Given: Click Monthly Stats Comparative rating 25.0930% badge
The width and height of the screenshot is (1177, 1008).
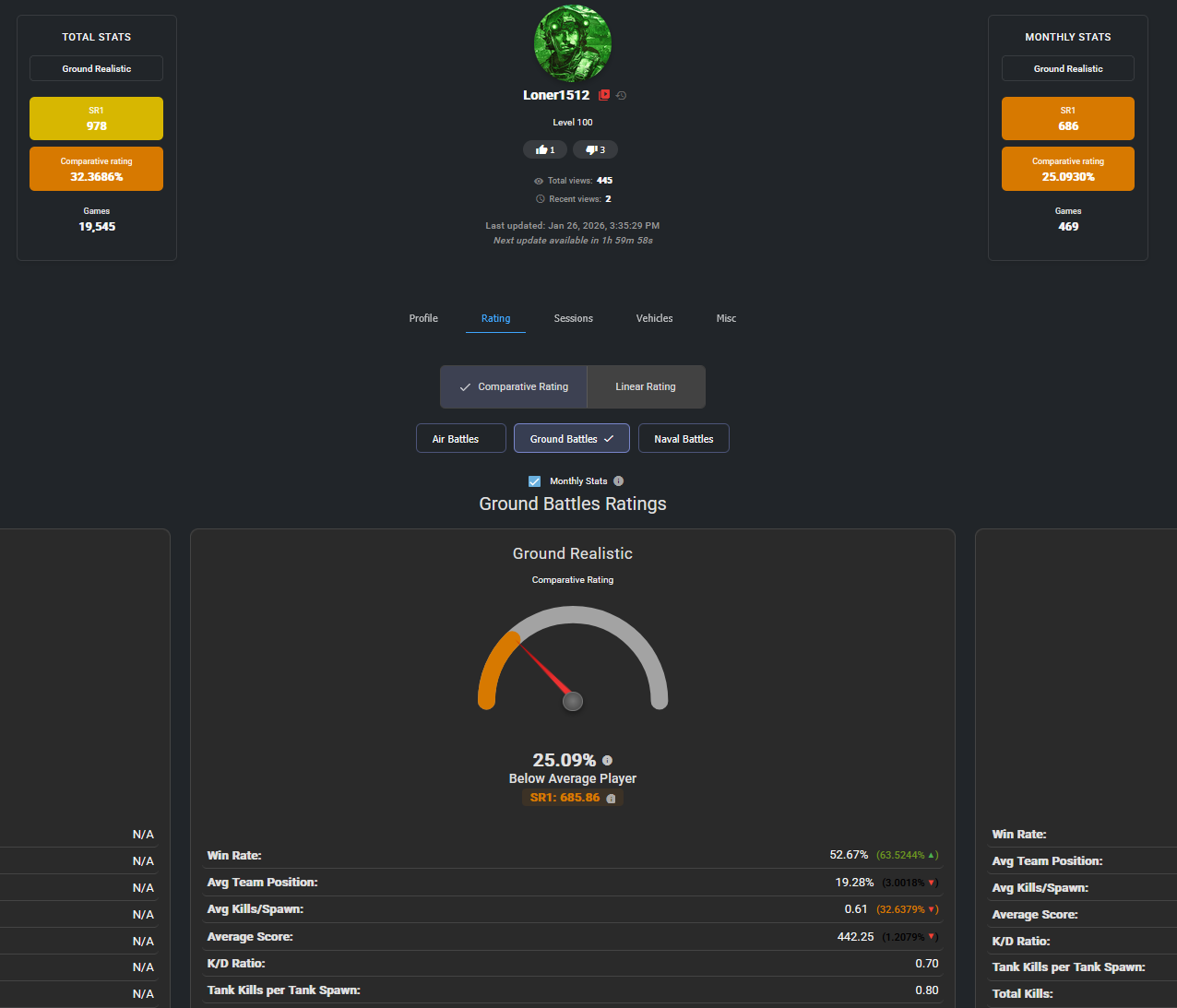Looking at the screenshot, I should (1068, 169).
